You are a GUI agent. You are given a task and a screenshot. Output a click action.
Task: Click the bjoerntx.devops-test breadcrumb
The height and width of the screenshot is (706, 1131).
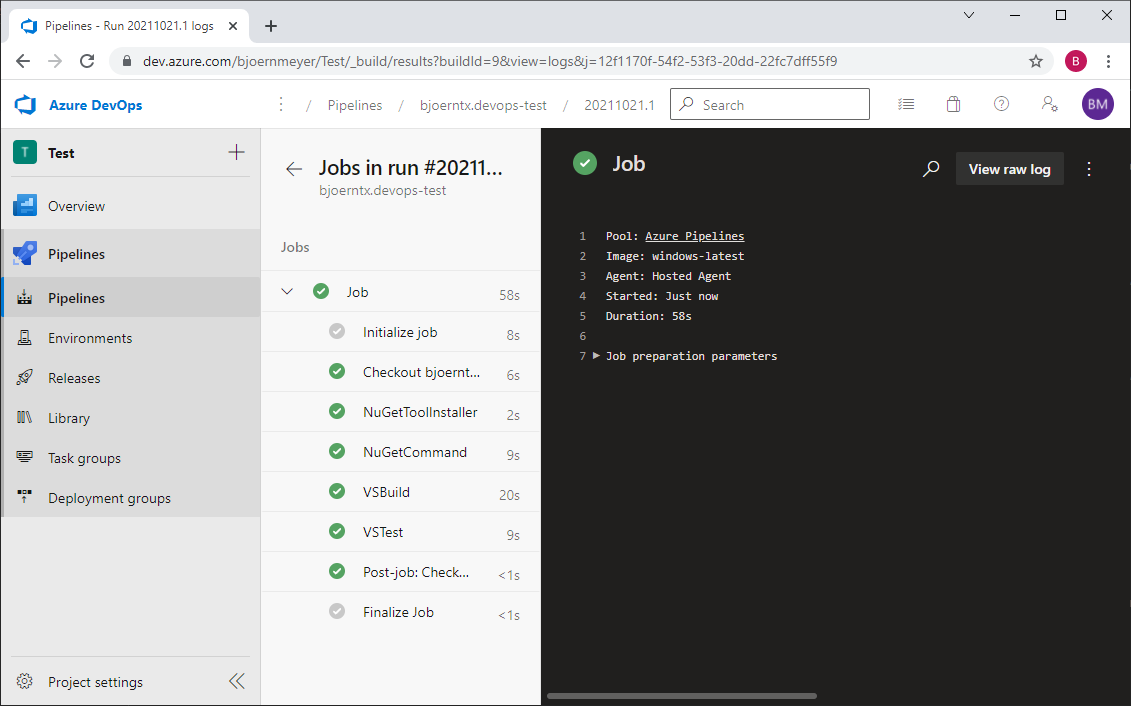tap(483, 105)
